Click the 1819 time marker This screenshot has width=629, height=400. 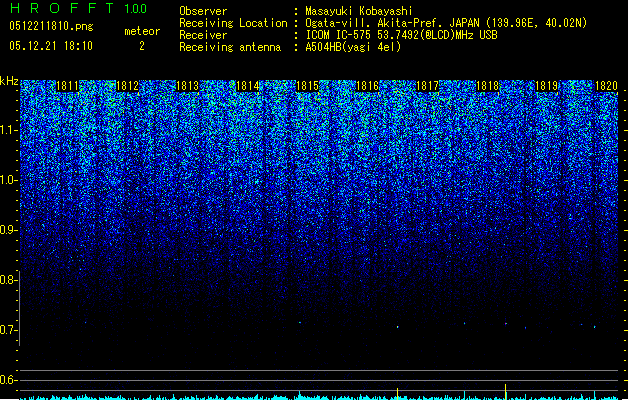tap(547, 86)
